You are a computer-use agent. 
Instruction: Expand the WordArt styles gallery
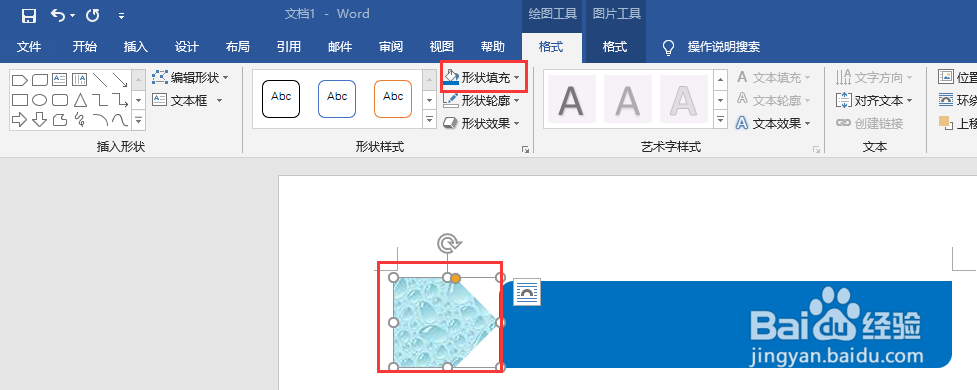pos(720,119)
